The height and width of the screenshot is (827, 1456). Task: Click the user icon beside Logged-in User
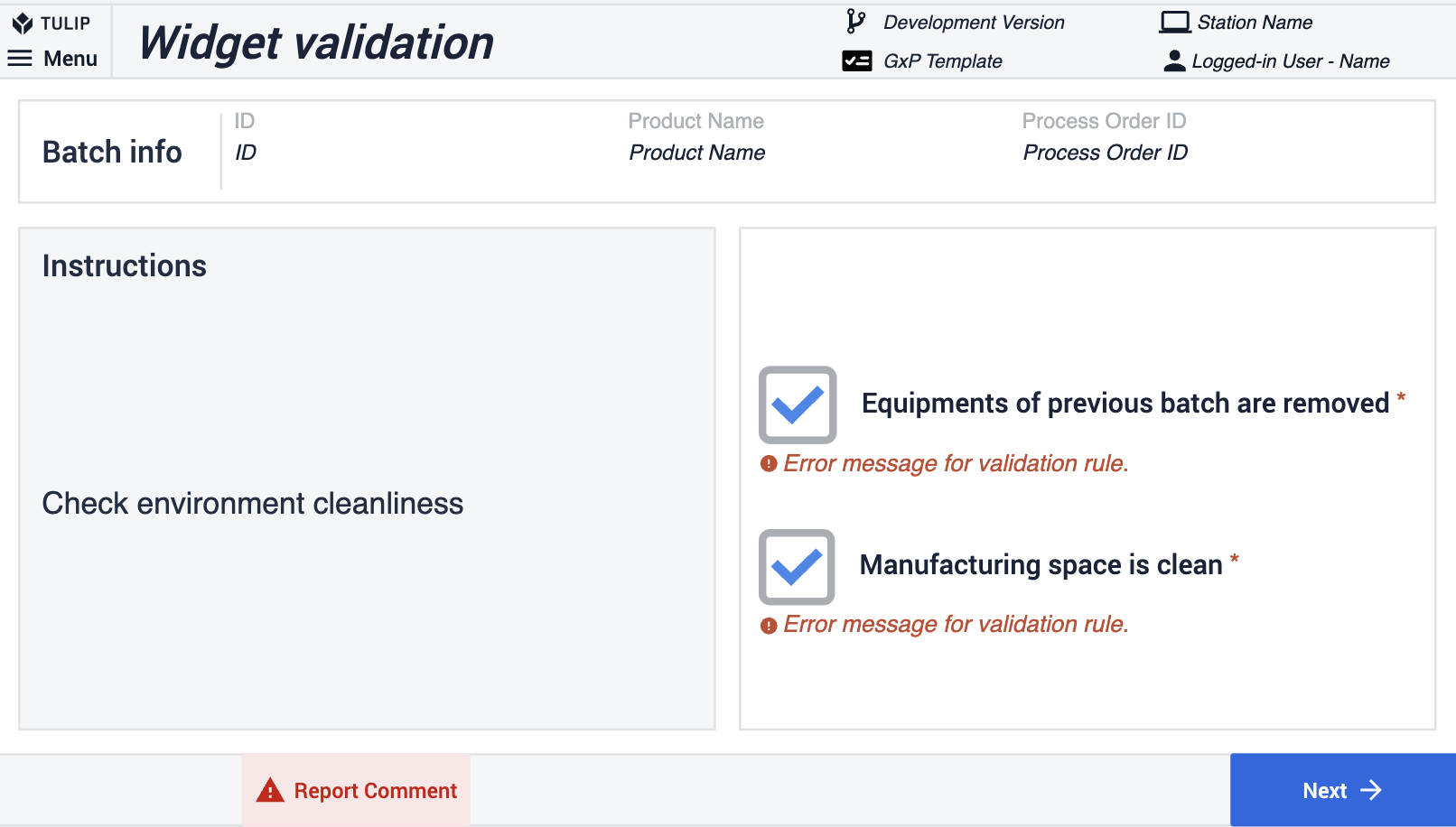click(1174, 60)
